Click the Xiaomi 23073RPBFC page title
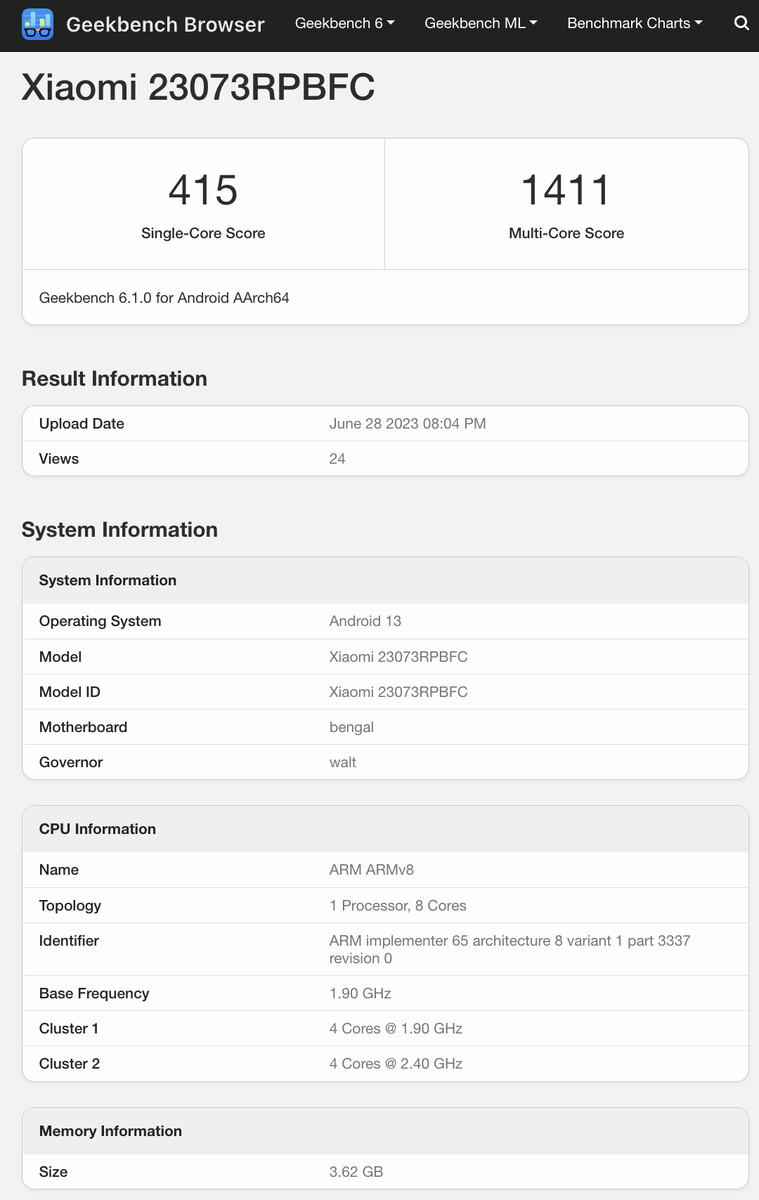759x1200 pixels. 198,87
